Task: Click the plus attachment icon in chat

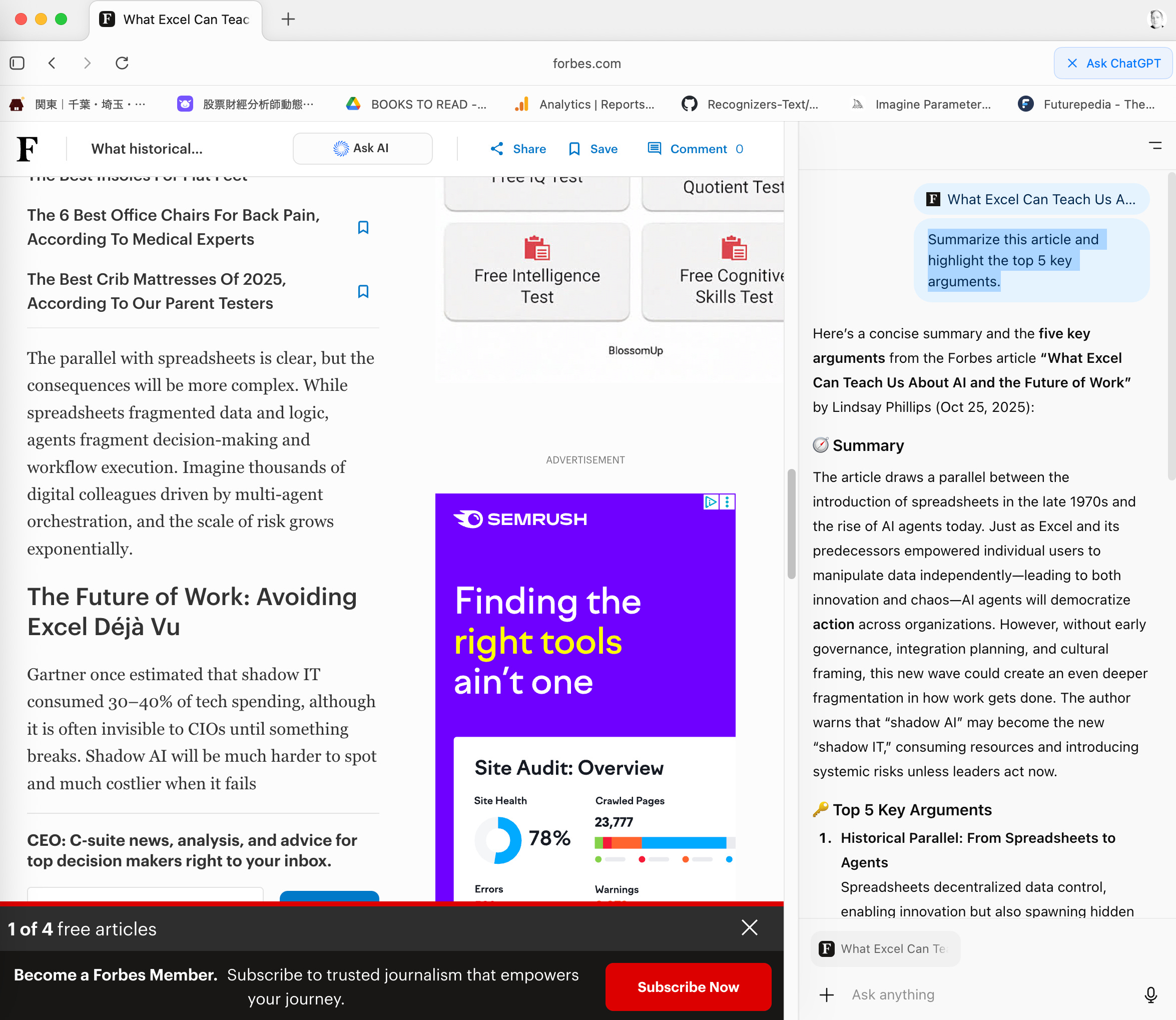Action: pyautogui.click(x=827, y=994)
